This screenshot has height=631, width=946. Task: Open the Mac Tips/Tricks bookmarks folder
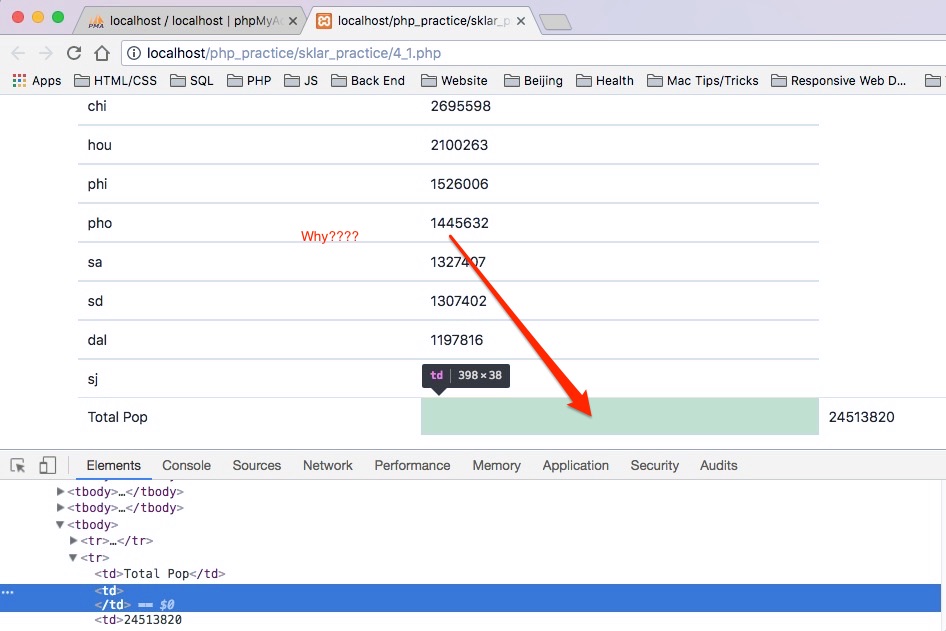pos(703,80)
